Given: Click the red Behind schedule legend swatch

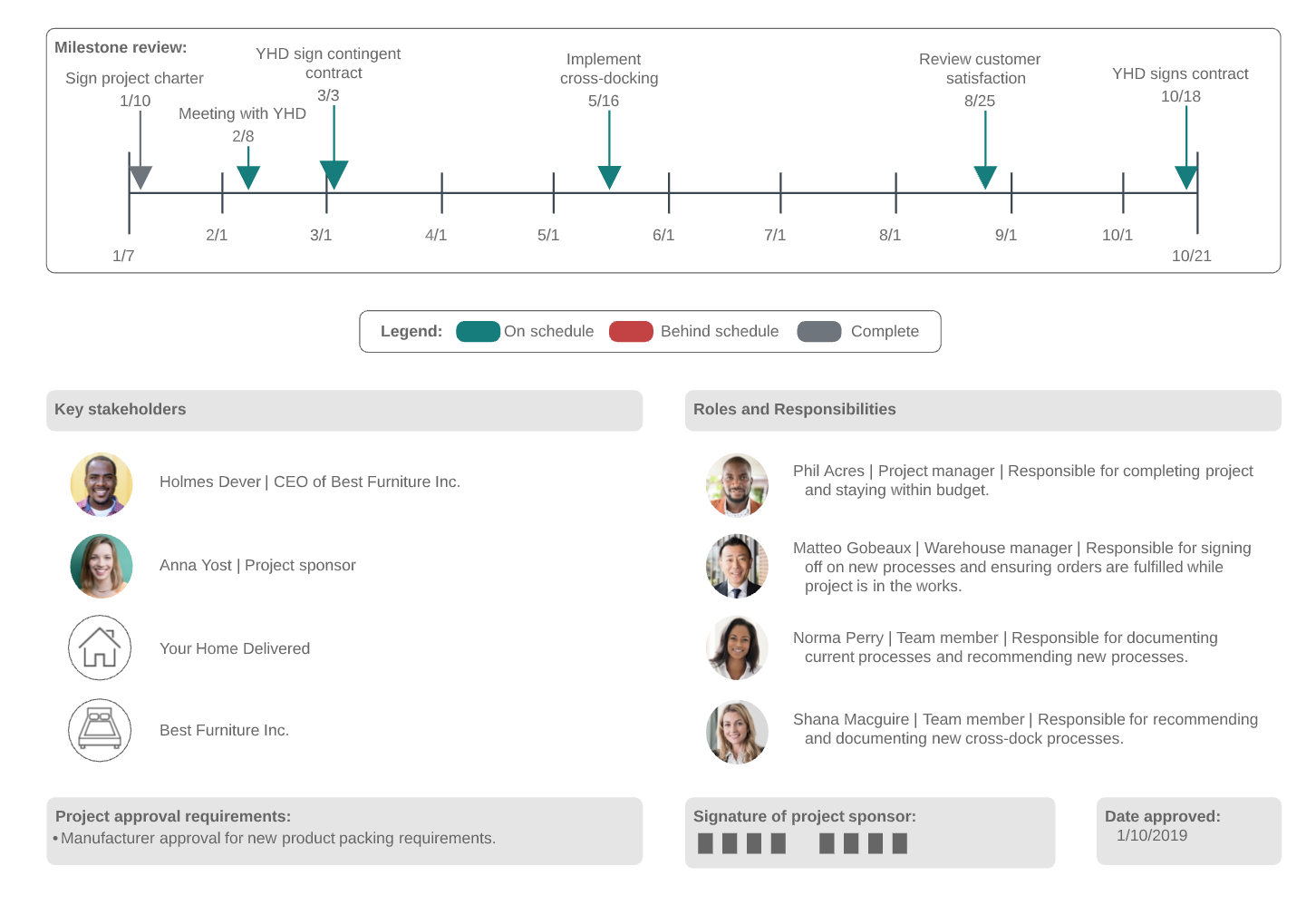Looking at the screenshot, I should tap(631, 332).
